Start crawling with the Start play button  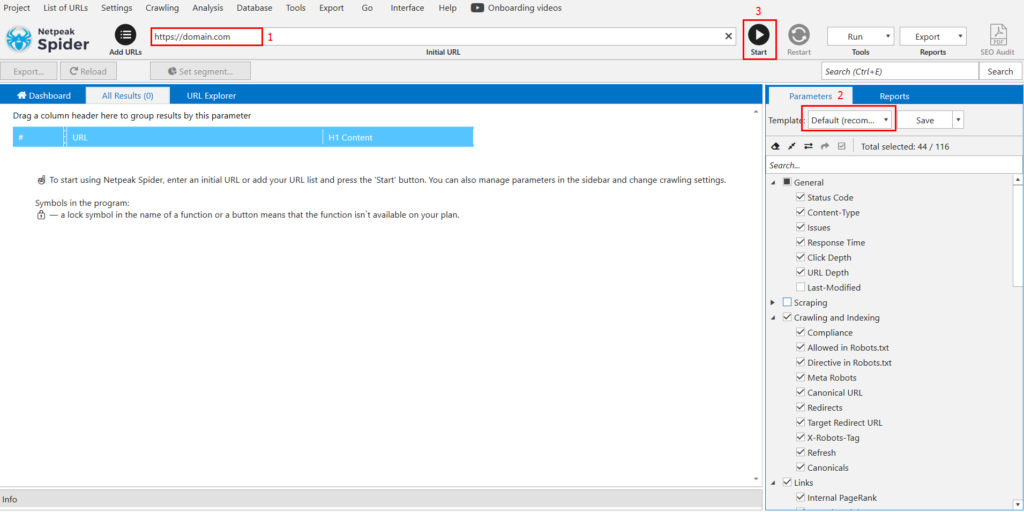pyautogui.click(x=759, y=35)
